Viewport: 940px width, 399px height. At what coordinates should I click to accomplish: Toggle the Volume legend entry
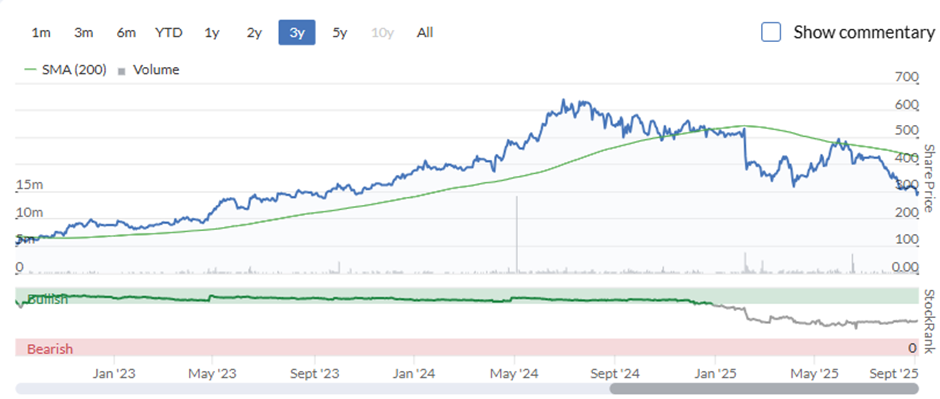click(149, 70)
